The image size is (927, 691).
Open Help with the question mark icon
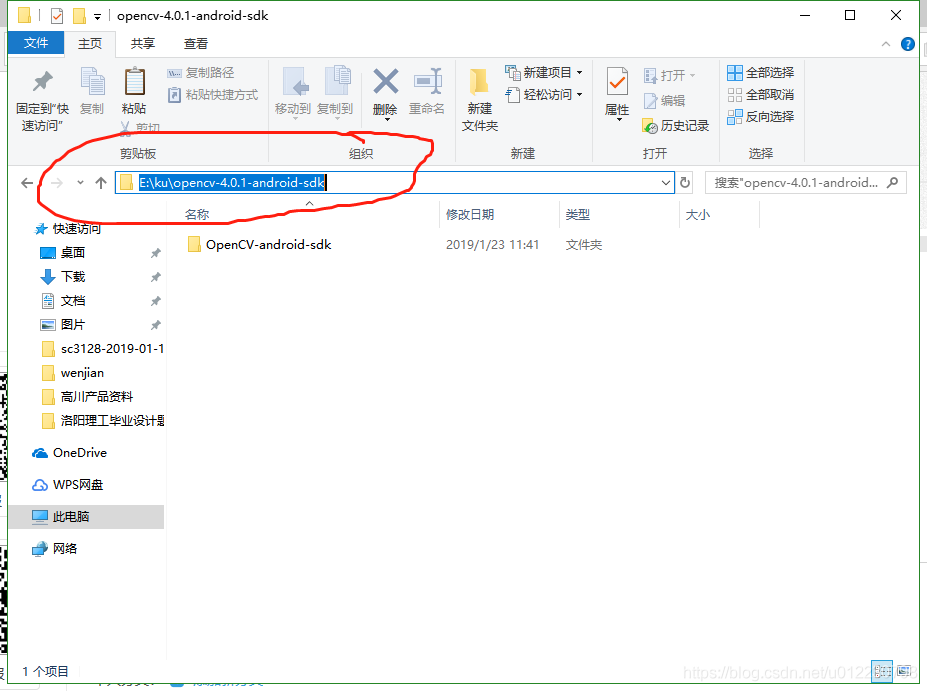coord(907,44)
